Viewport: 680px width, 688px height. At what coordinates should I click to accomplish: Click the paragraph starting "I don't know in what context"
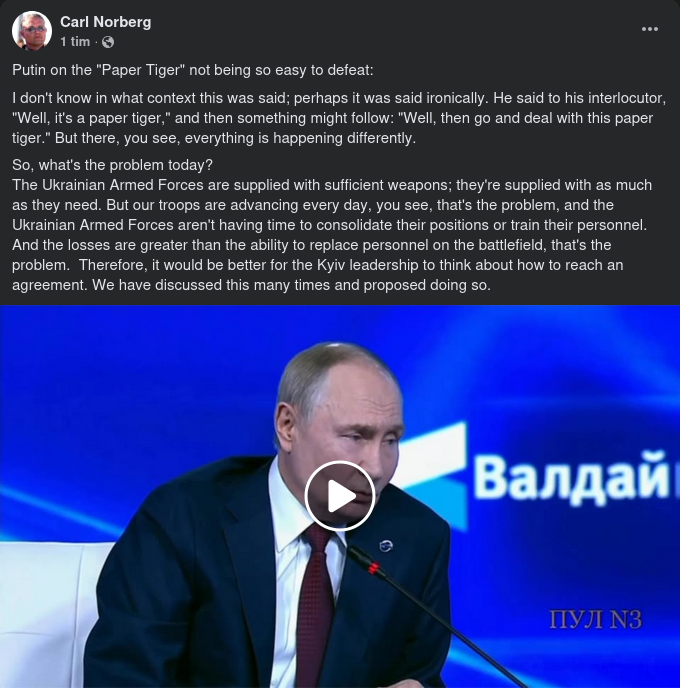pos(339,118)
